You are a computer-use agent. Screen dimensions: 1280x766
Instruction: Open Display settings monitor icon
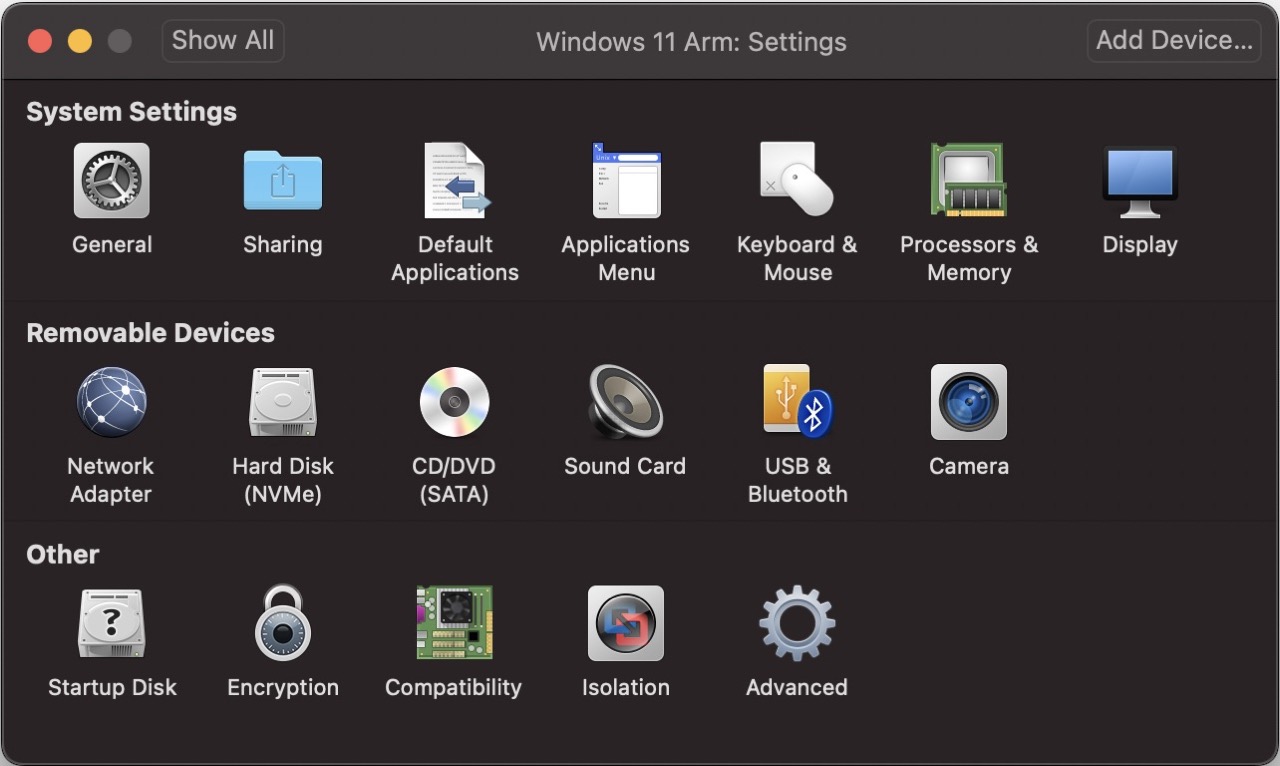point(1140,182)
